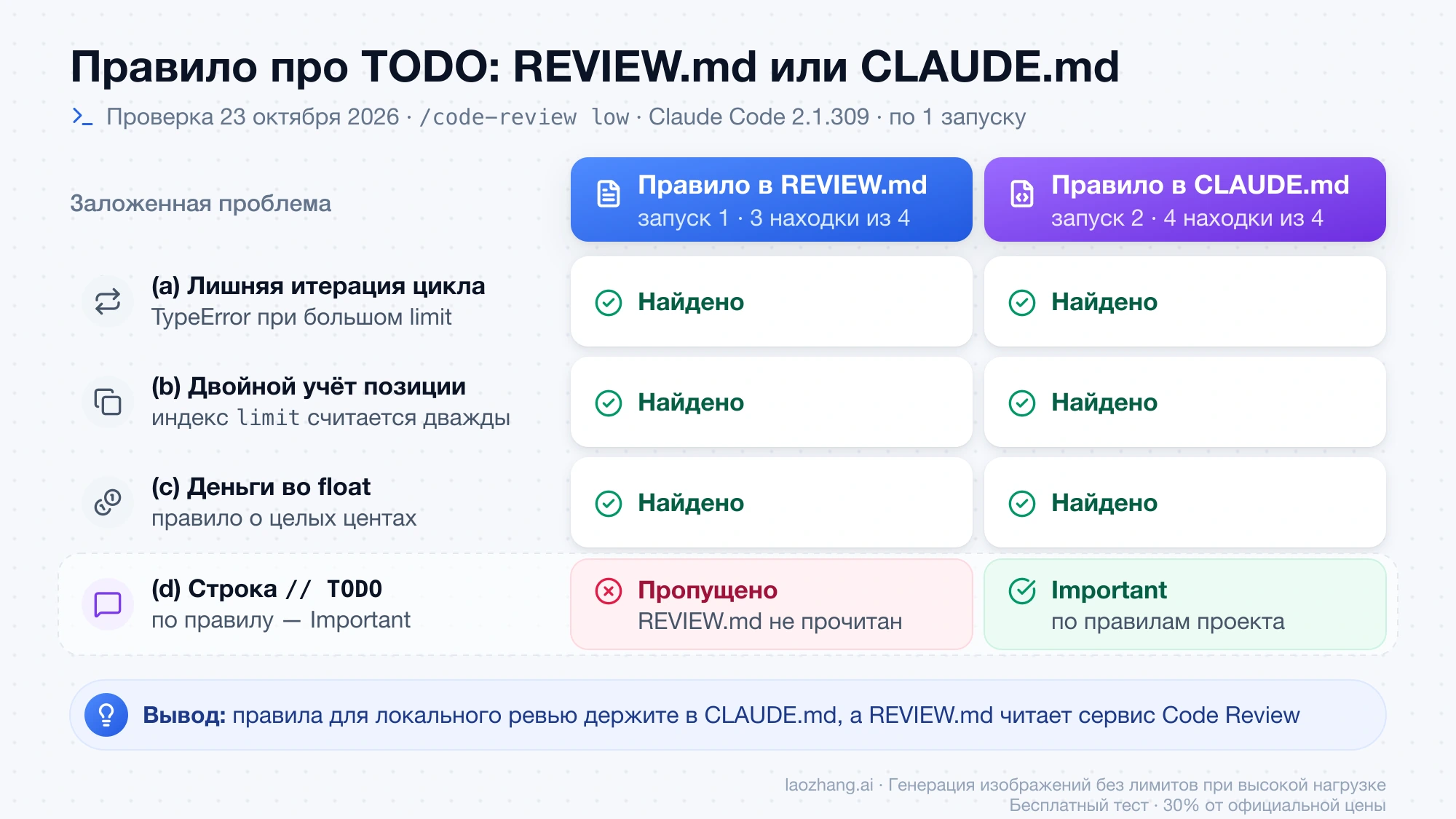The image size is (1456, 819).
Task: Click the checkmark icon beside Important
Action: tap(1022, 591)
